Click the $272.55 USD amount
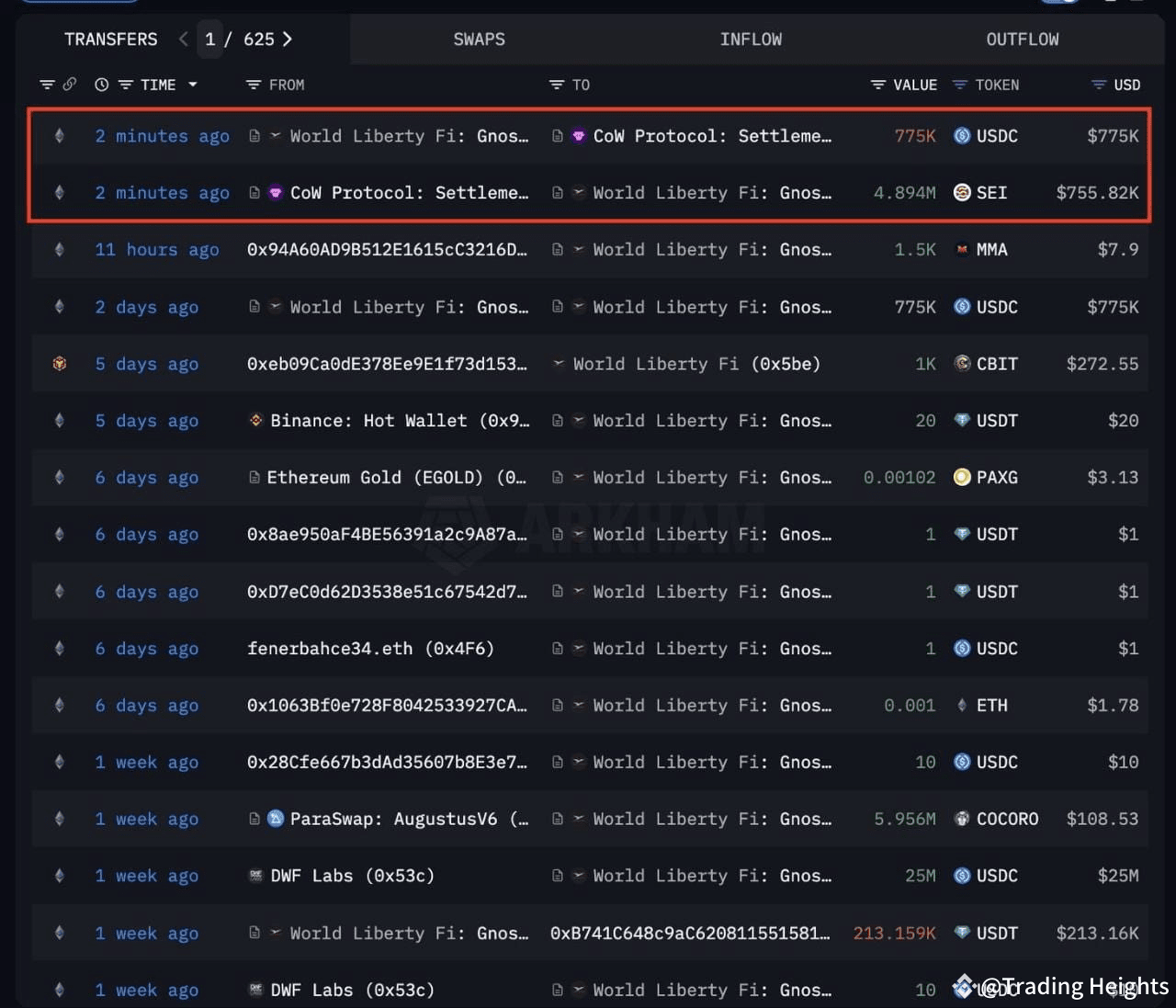Image resolution: width=1176 pixels, height=1008 pixels. tap(1102, 364)
